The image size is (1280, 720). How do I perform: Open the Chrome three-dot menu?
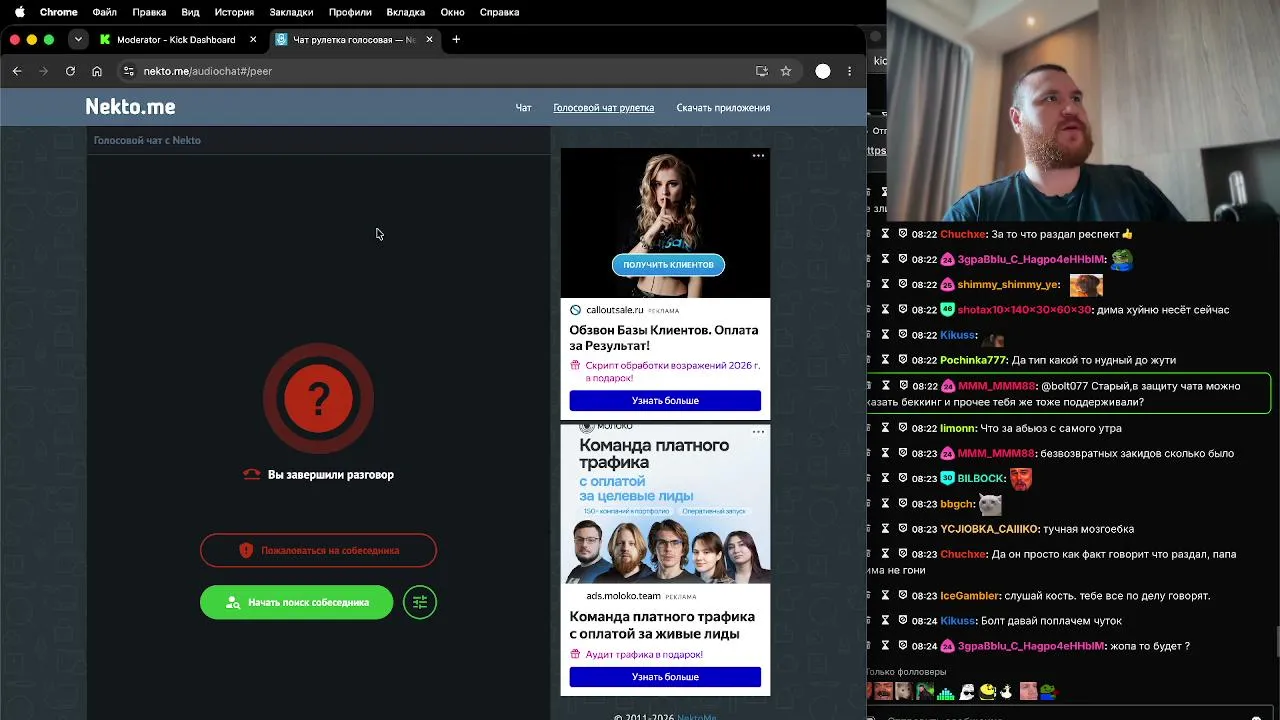[849, 71]
